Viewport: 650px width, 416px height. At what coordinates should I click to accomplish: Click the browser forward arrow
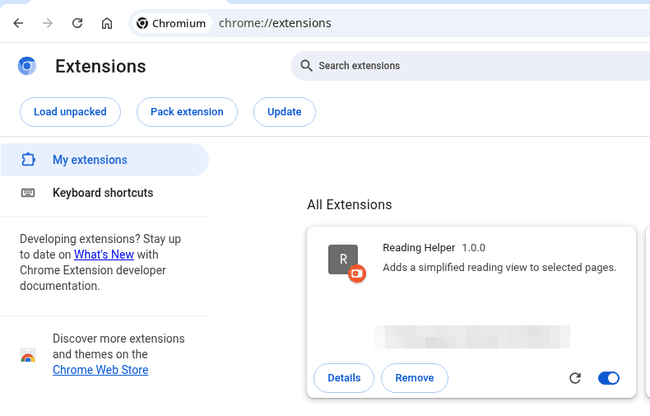(x=48, y=23)
